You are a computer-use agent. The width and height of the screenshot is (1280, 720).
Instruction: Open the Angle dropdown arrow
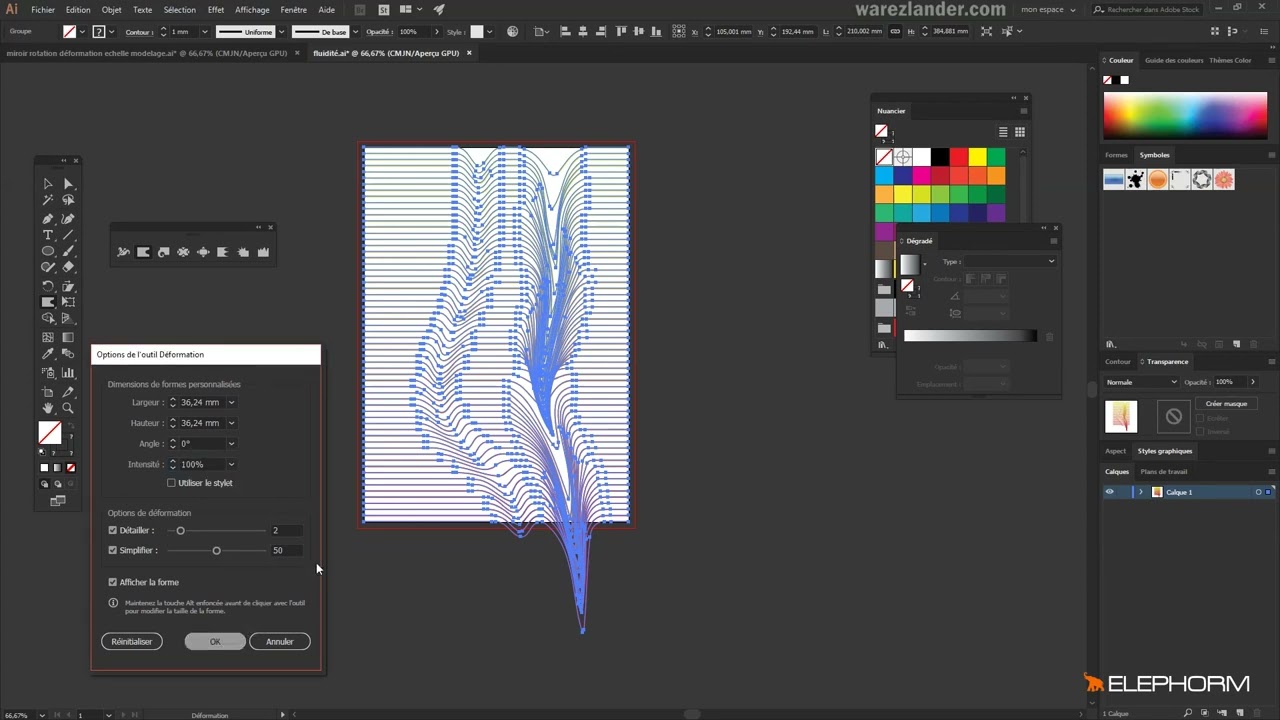pyautogui.click(x=231, y=444)
